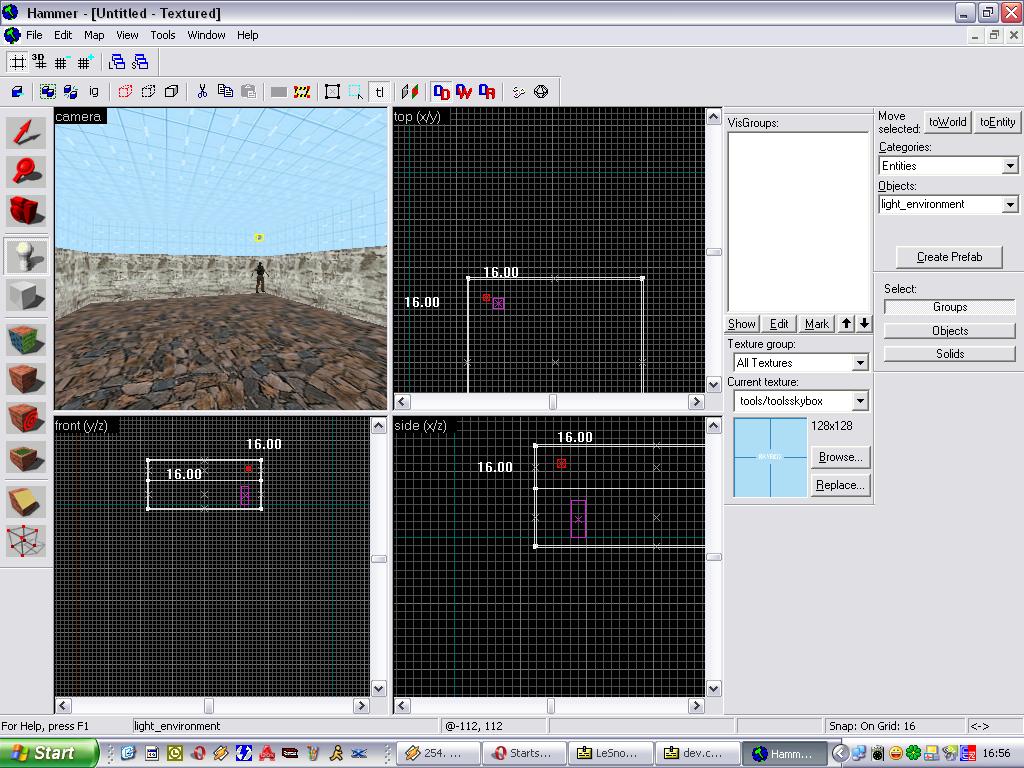Toggle detail brushes display 'D'
The image size is (1024, 768).
(x=441, y=91)
